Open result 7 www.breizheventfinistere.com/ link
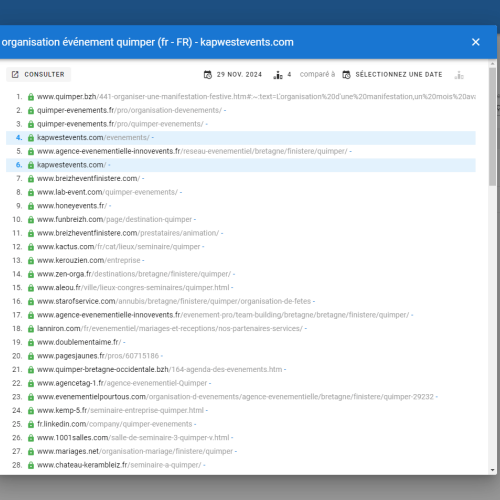 tap(89, 179)
